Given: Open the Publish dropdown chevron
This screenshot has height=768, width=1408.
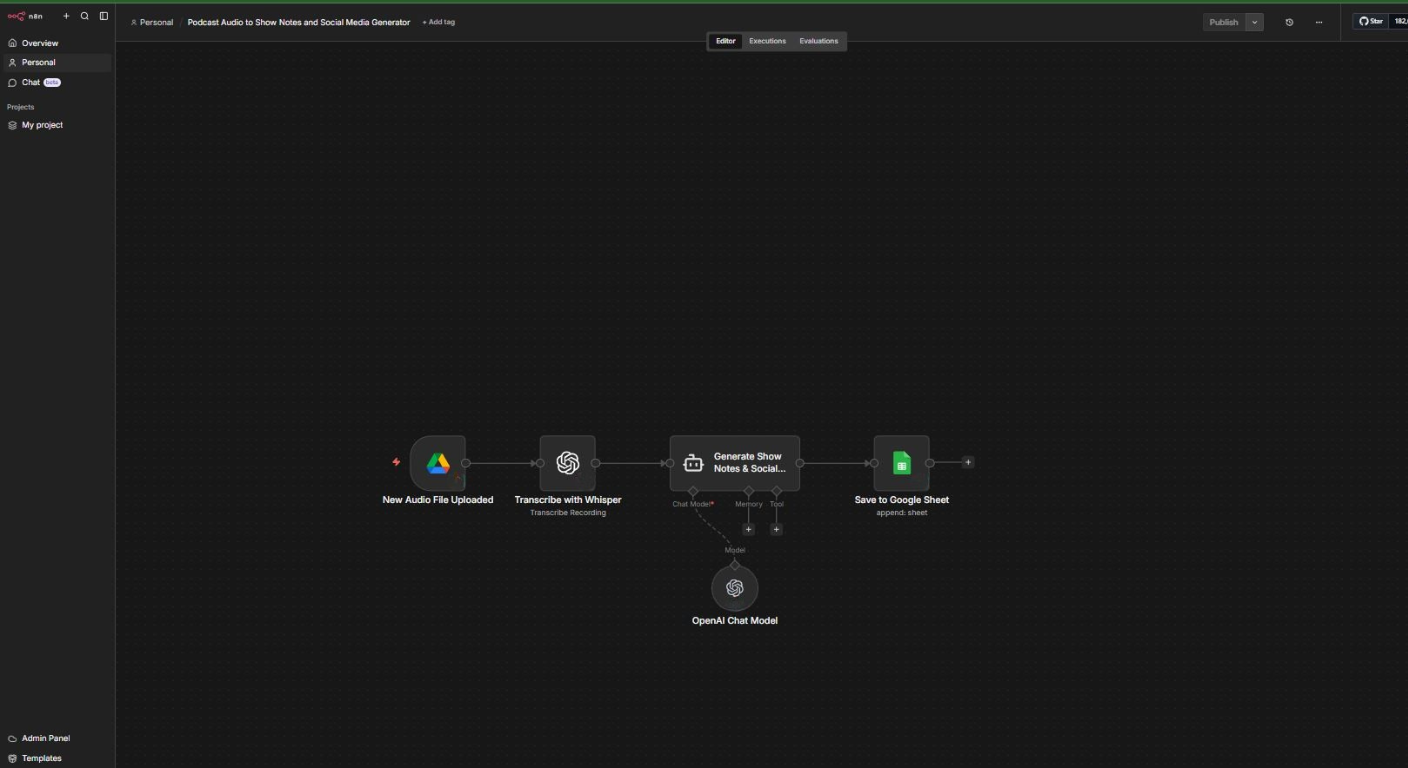Looking at the screenshot, I should click(x=1254, y=21).
